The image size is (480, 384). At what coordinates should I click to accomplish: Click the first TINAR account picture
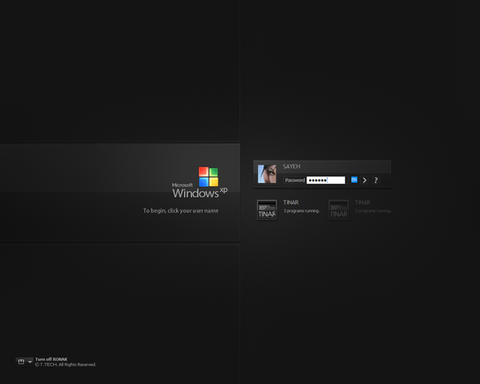267,210
